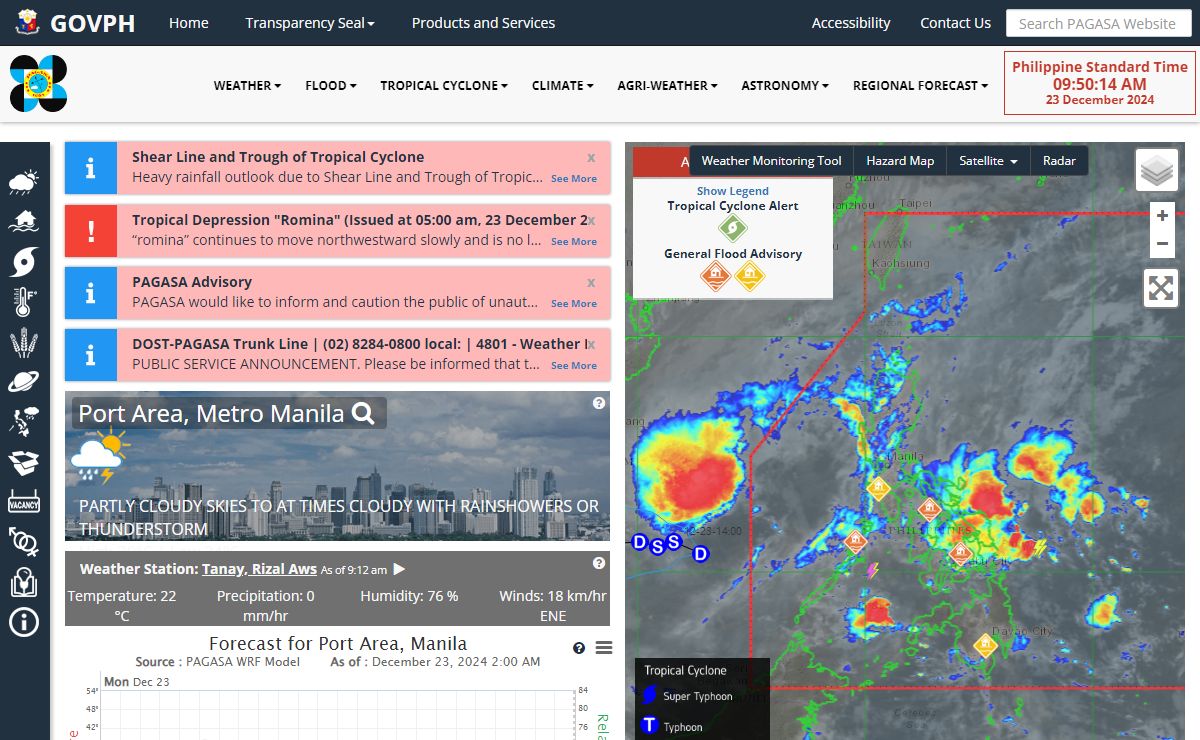Click help icon on city weather banner
1200x740 pixels.
pyautogui.click(x=599, y=403)
